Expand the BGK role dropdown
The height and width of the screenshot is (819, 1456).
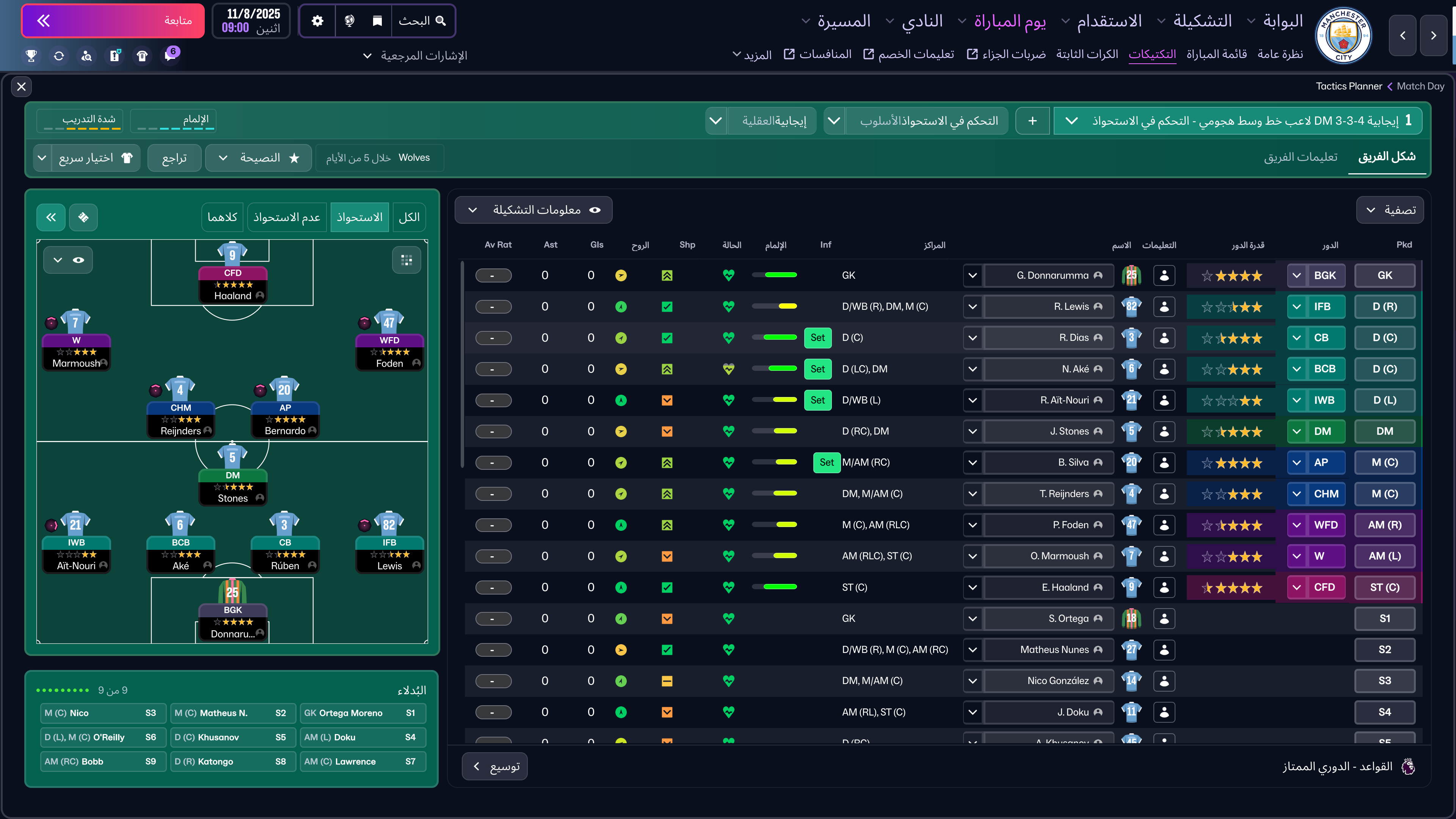point(1297,276)
